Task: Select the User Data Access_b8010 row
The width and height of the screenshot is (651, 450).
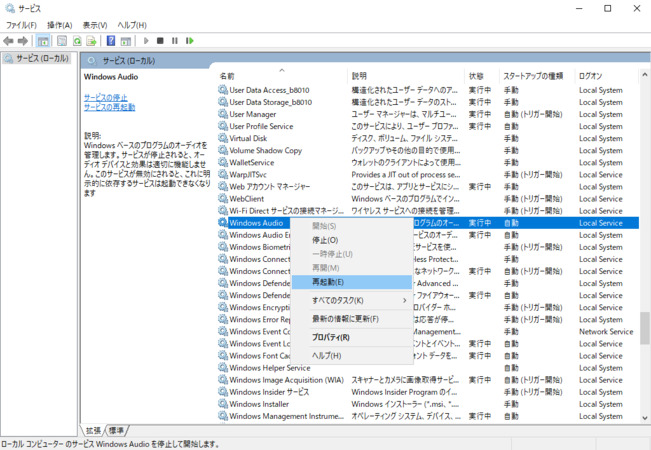Action: click(x=428, y=90)
